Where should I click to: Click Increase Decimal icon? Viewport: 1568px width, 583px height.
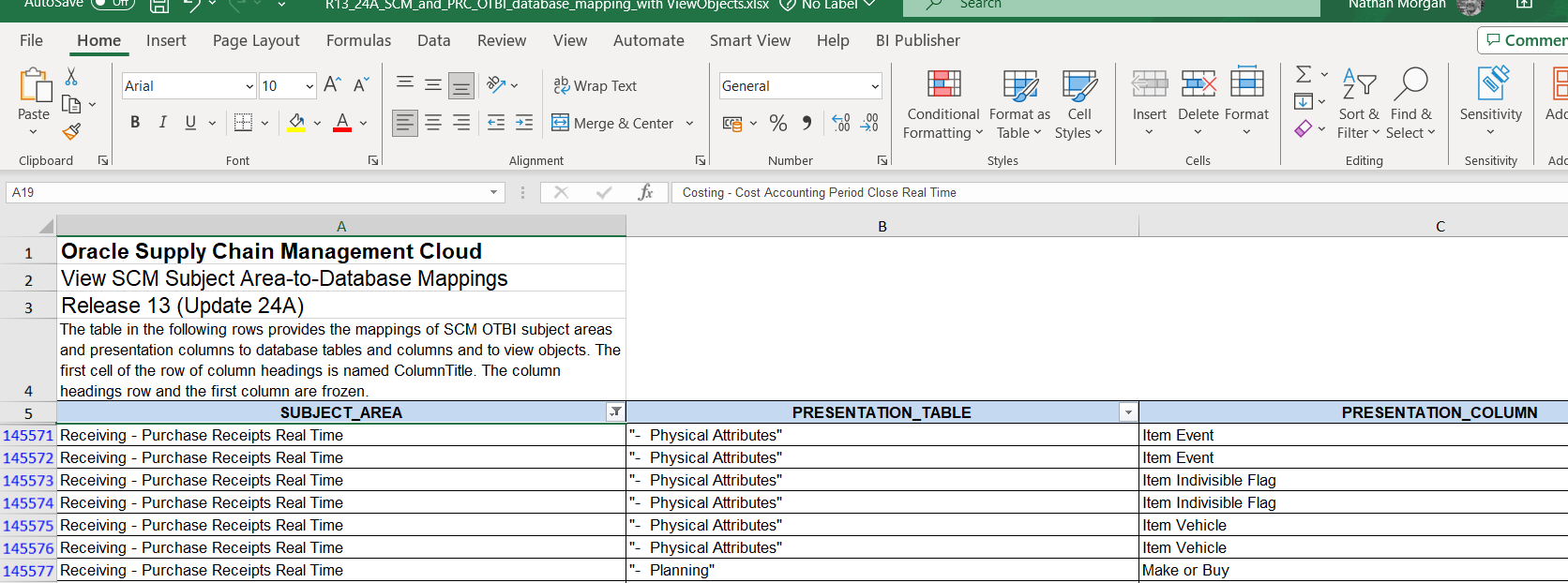pos(841,123)
